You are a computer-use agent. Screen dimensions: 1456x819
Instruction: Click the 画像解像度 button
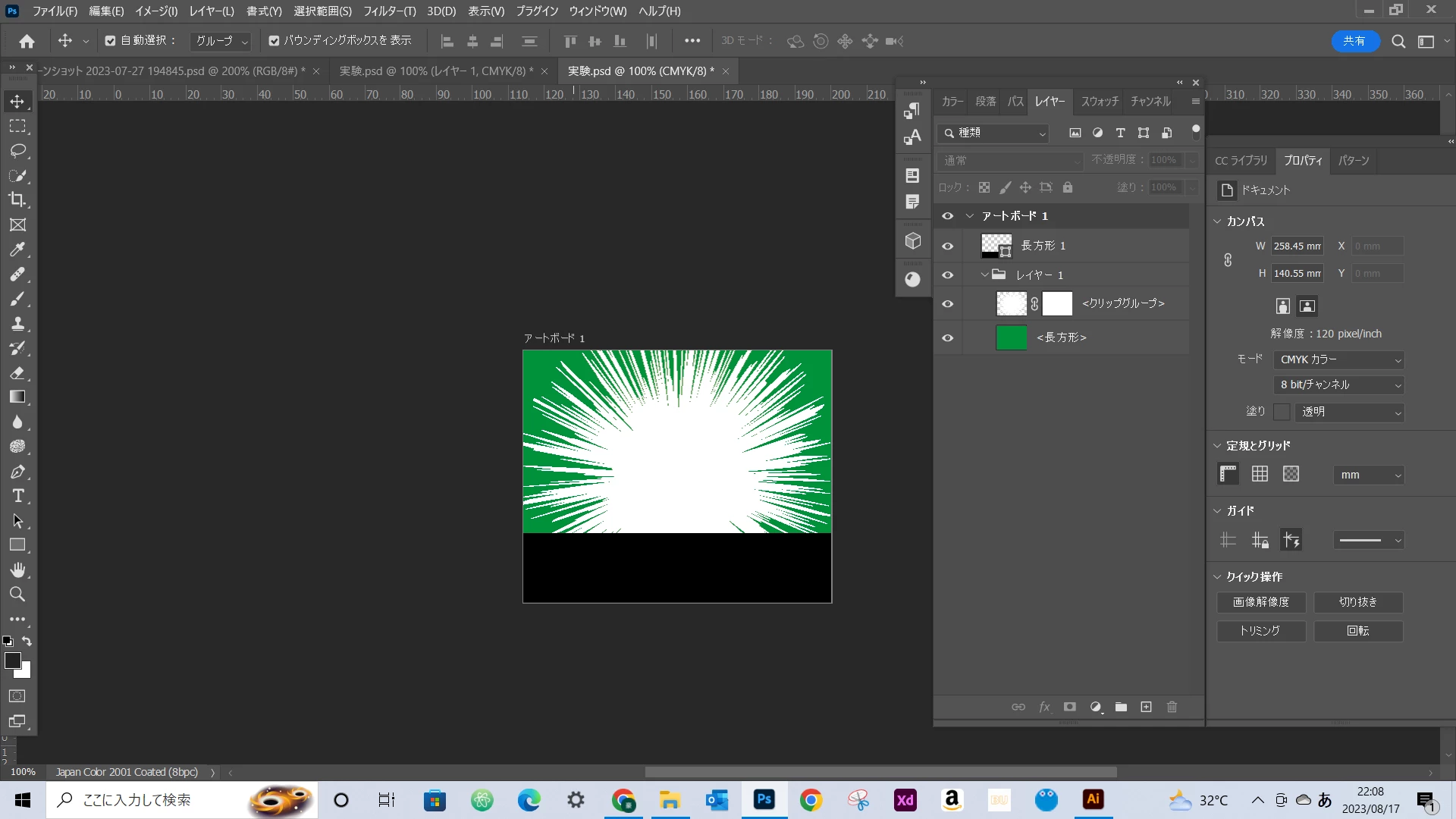pyautogui.click(x=1260, y=602)
